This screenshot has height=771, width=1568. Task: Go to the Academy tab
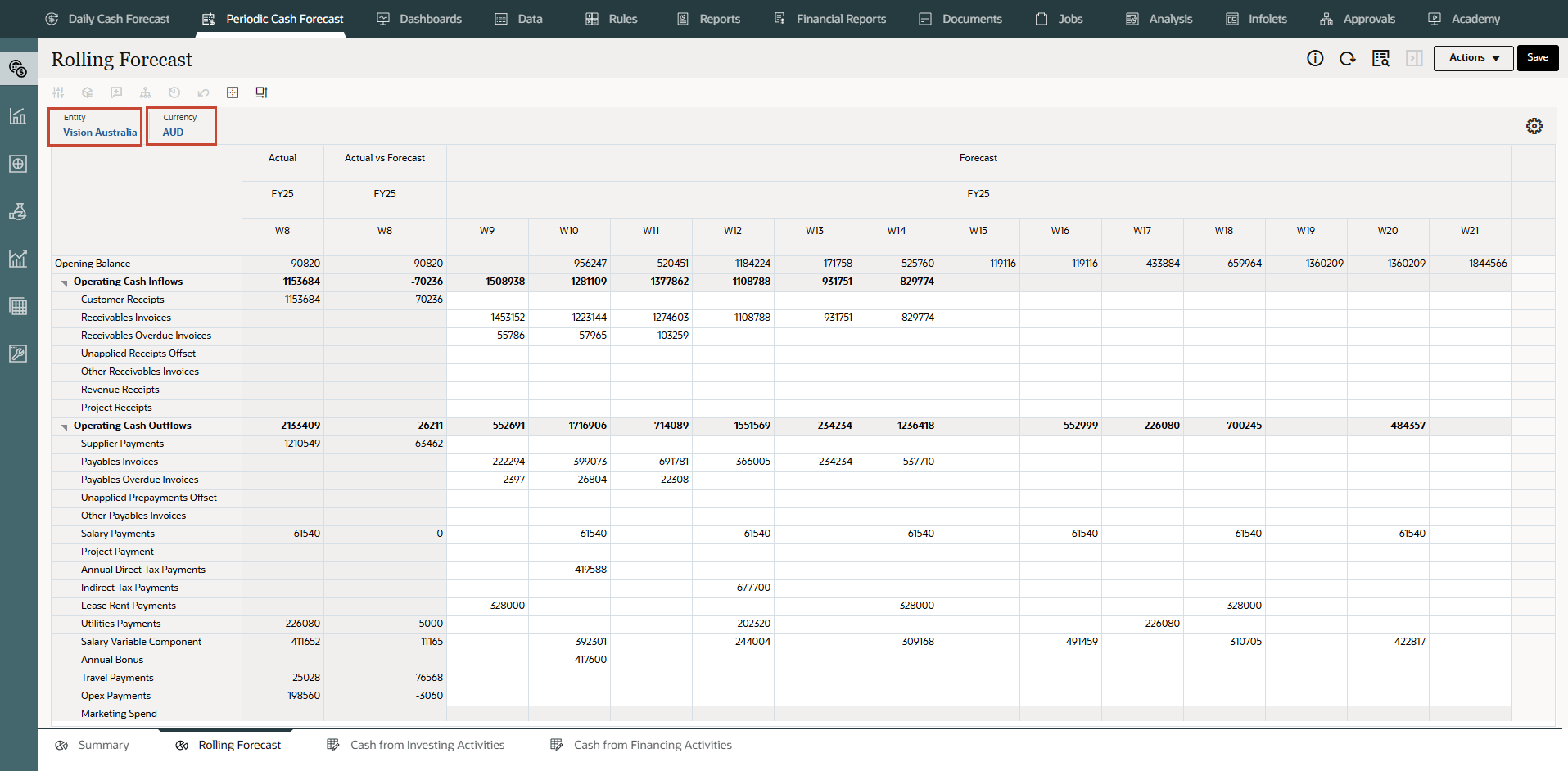[1464, 19]
